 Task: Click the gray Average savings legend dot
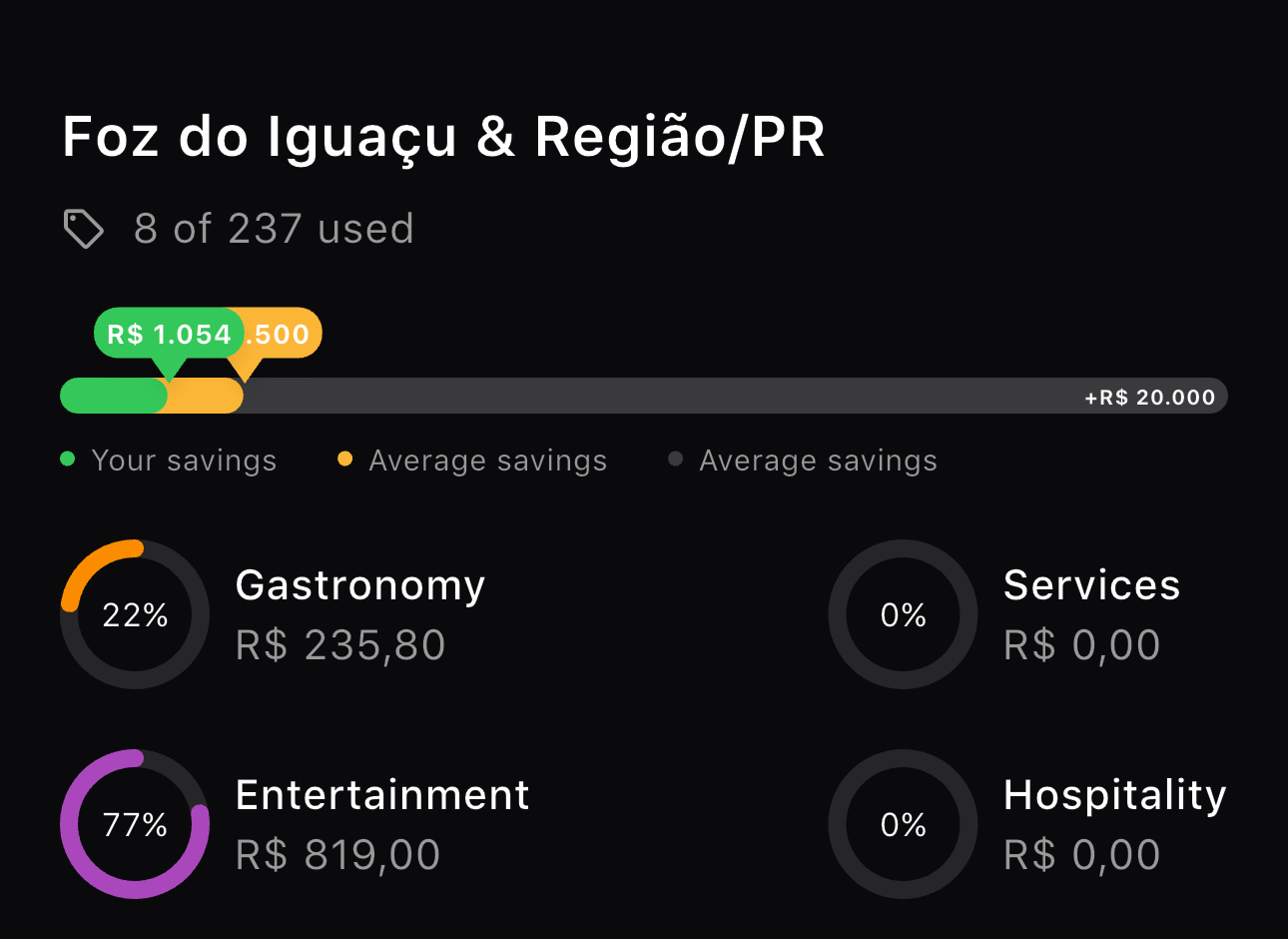[676, 460]
